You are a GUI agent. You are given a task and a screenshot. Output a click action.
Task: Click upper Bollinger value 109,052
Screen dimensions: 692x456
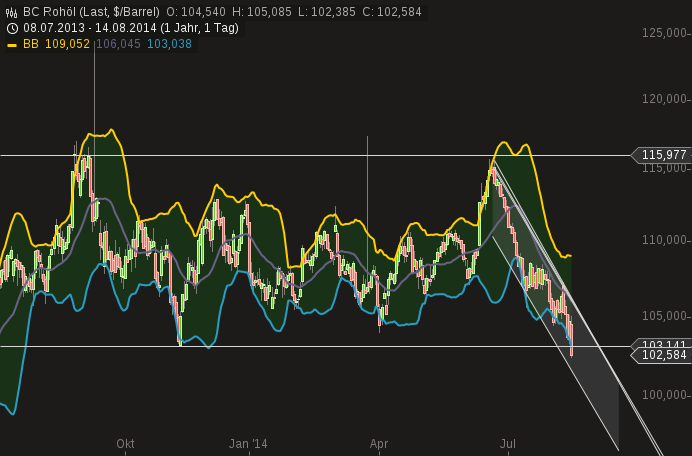pos(67,44)
